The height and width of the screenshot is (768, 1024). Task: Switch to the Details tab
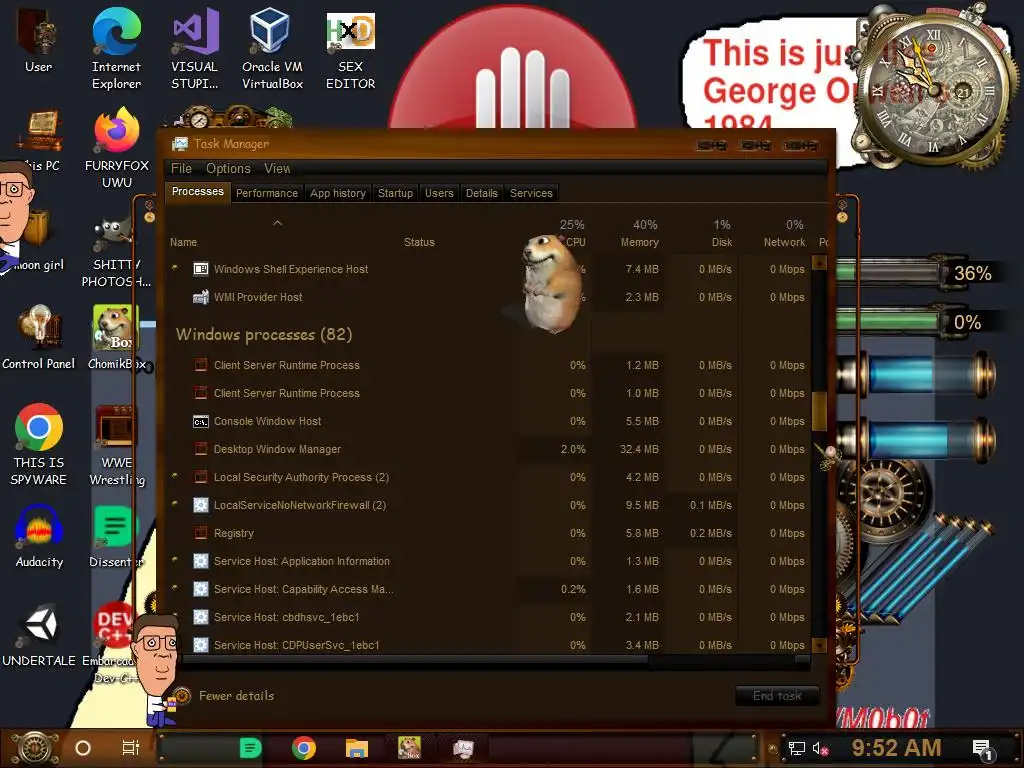click(481, 193)
